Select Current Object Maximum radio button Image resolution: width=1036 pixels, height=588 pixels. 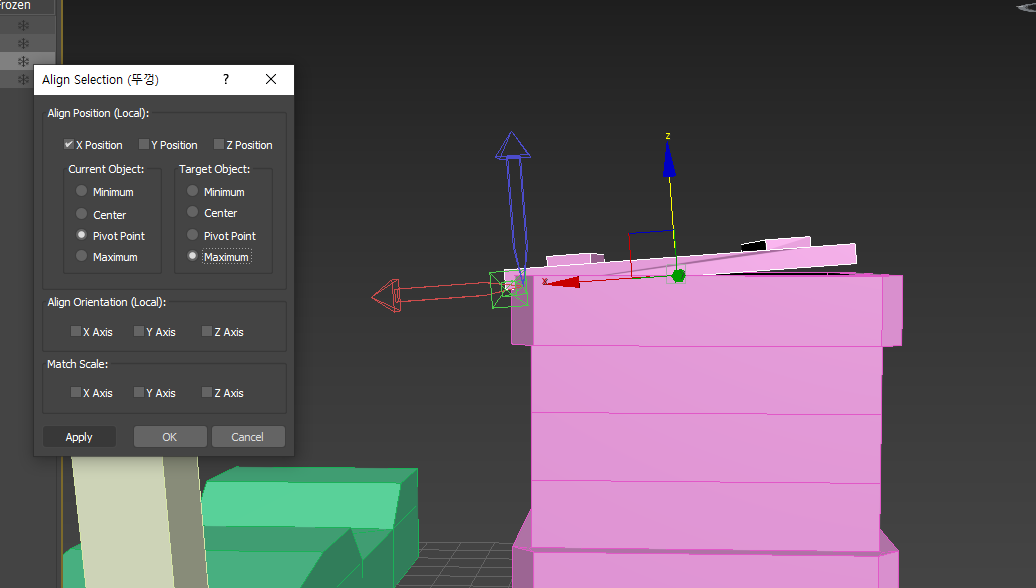pyautogui.click(x=81, y=256)
